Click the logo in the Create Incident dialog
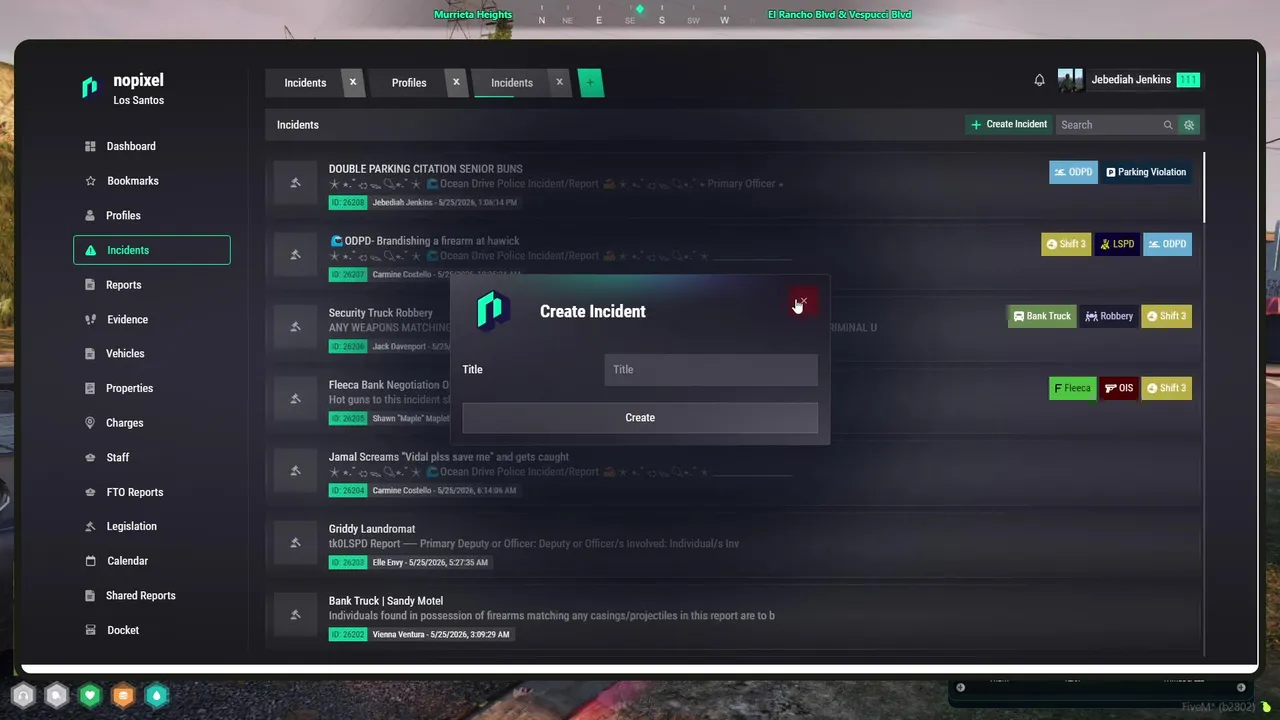This screenshot has width=1280, height=720. [490, 311]
